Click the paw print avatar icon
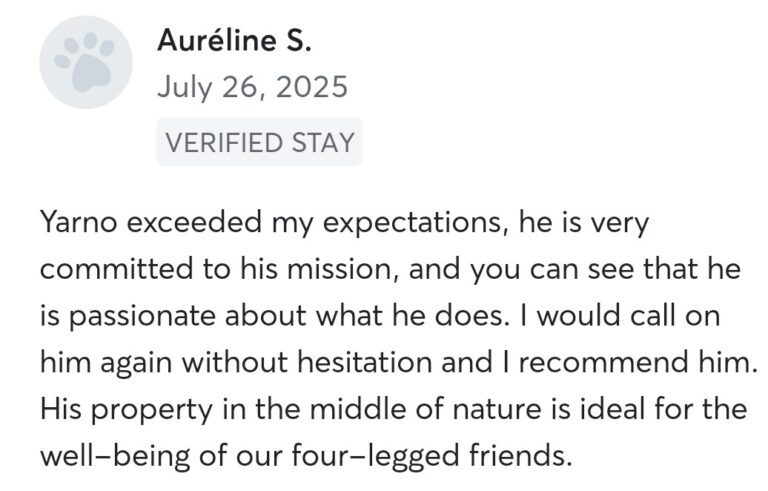This screenshot has width=768, height=491. 85,63
